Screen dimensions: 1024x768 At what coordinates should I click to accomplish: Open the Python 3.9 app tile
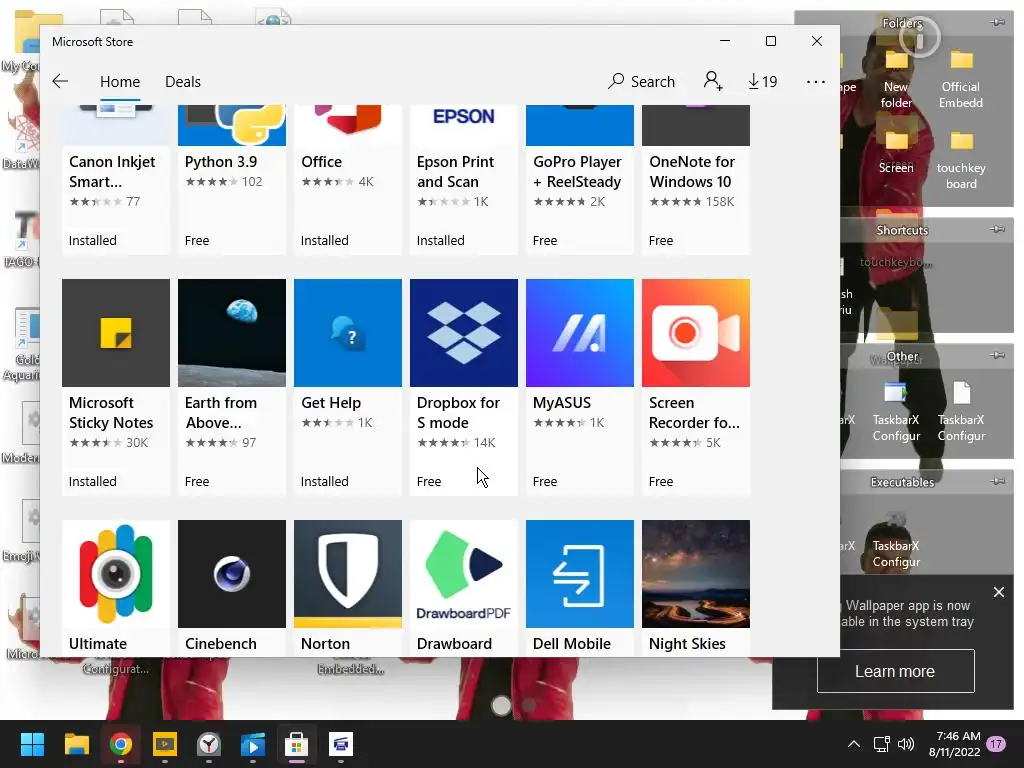click(232, 180)
